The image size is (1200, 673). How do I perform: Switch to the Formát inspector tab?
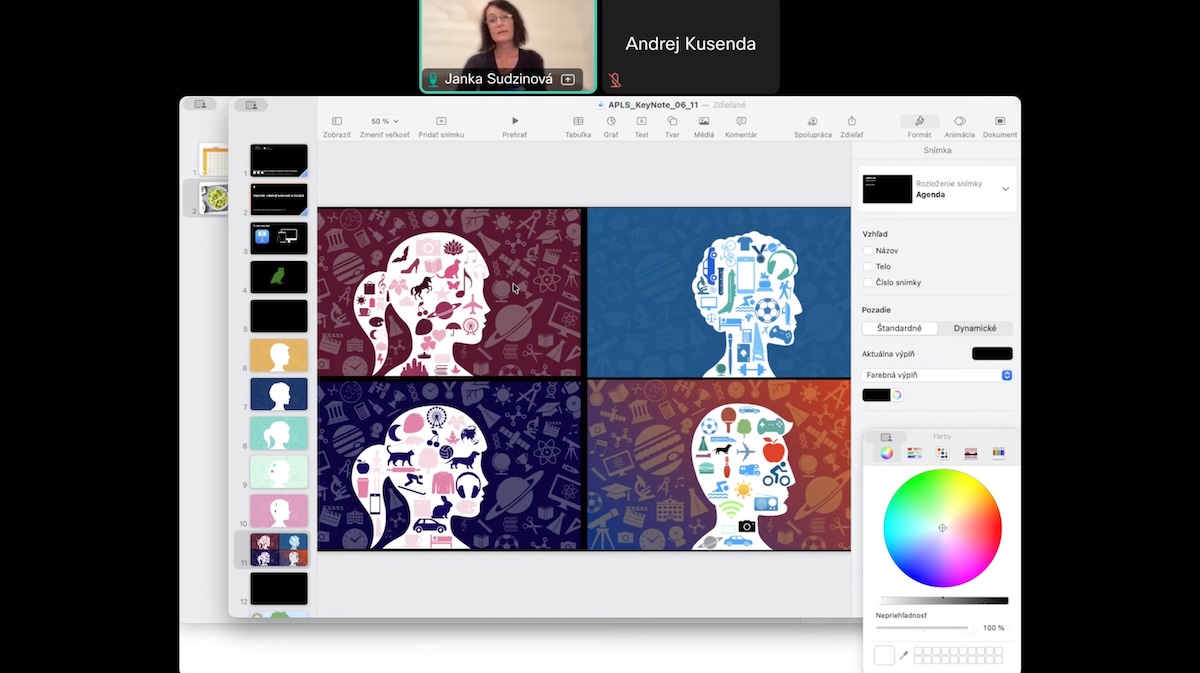point(919,121)
